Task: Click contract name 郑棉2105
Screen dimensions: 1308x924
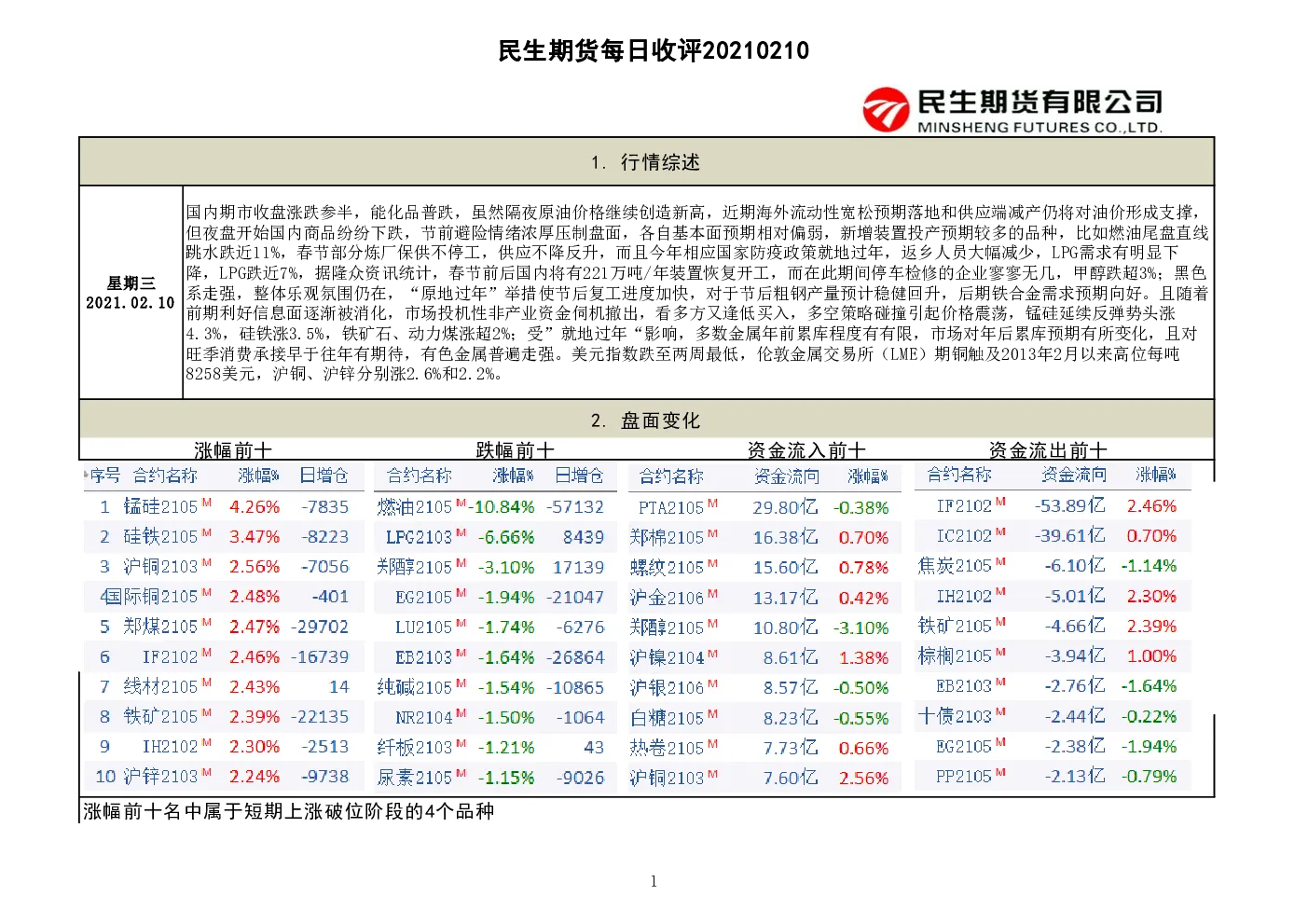Action: point(667,538)
